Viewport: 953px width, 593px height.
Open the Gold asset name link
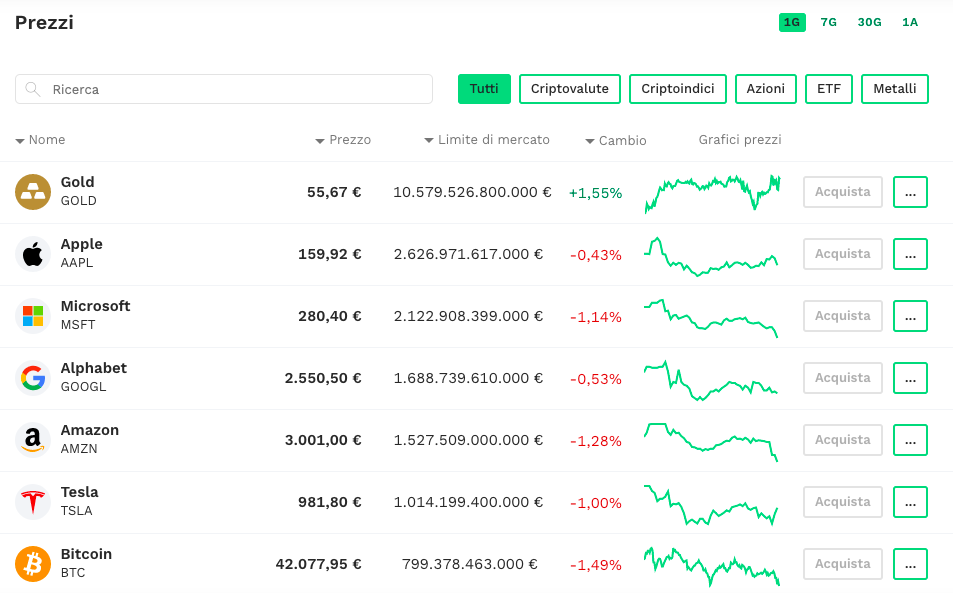pyautogui.click(x=78, y=182)
